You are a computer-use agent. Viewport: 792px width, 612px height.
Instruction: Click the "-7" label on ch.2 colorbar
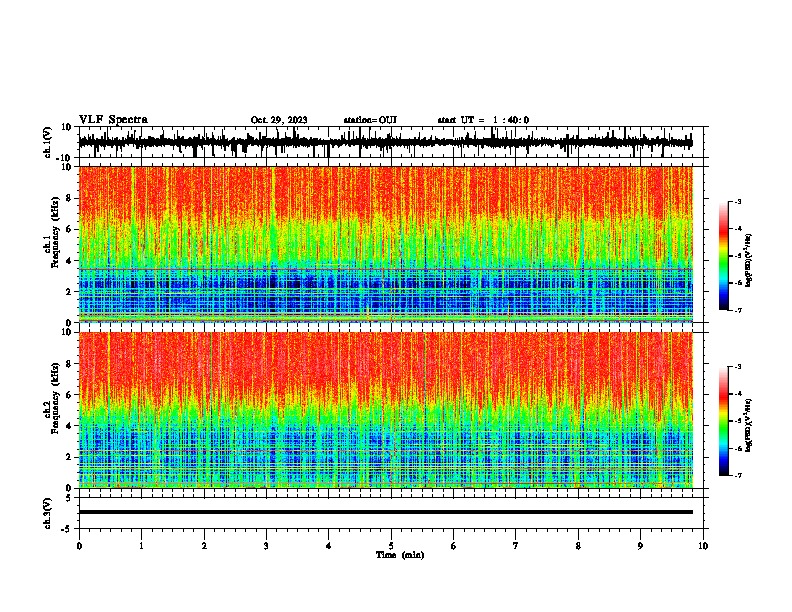[x=737, y=476]
